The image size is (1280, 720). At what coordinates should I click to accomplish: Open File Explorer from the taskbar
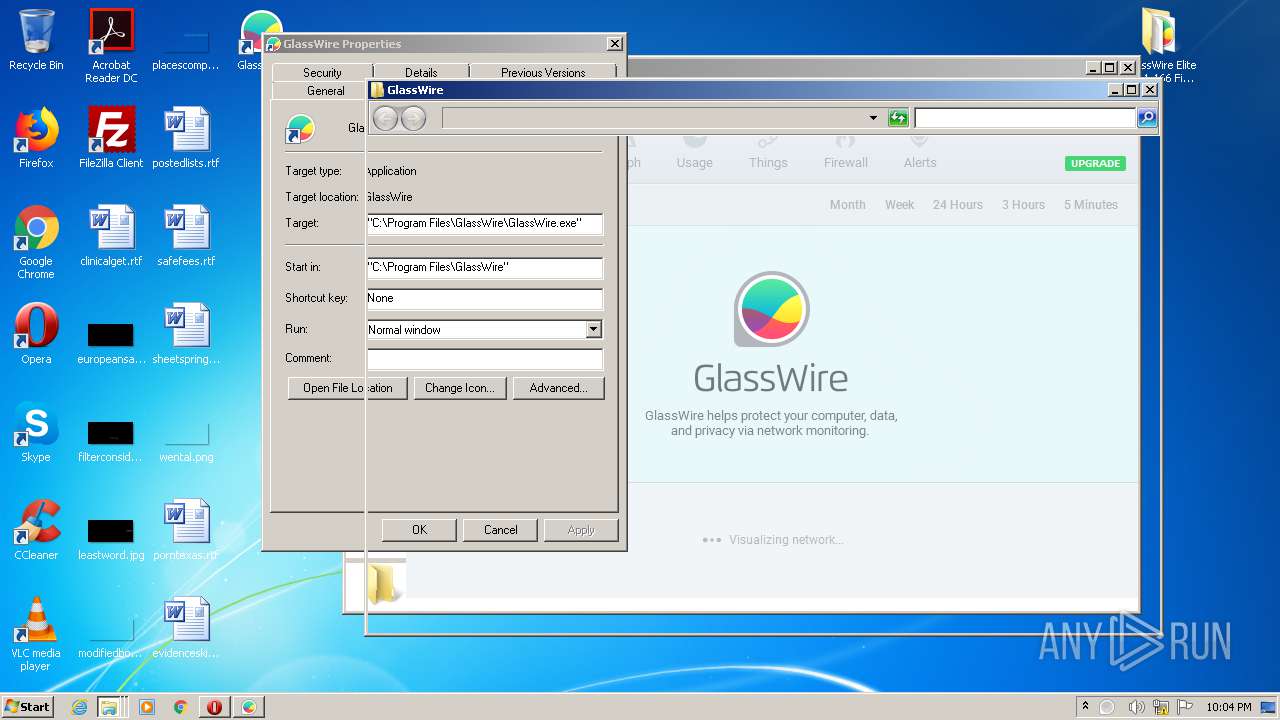click(x=109, y=707)
